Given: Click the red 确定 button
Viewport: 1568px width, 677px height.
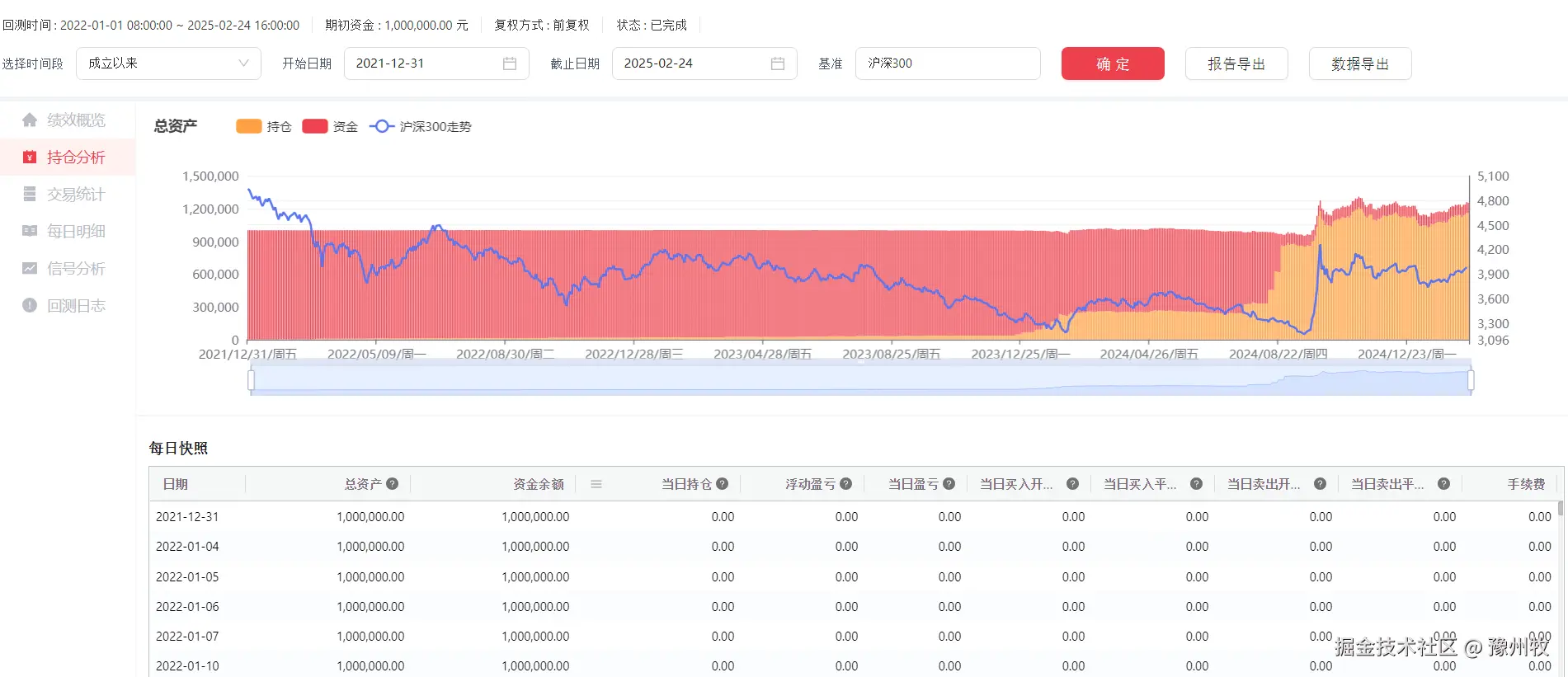Looking at the screenshot, I should 1113,63.
